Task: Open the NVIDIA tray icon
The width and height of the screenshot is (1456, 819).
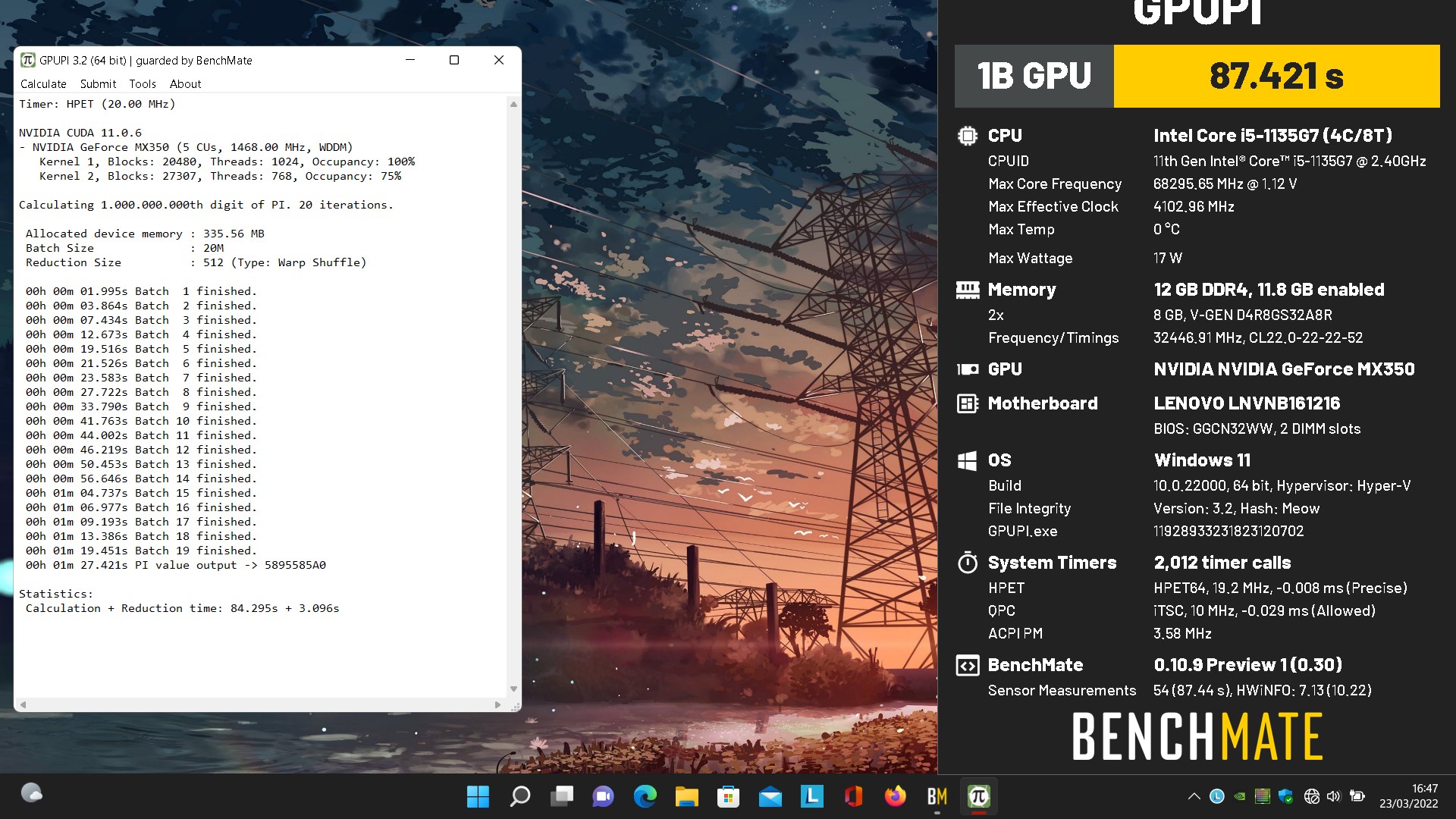Action: pyautogui.click(x=1240, y=796)
